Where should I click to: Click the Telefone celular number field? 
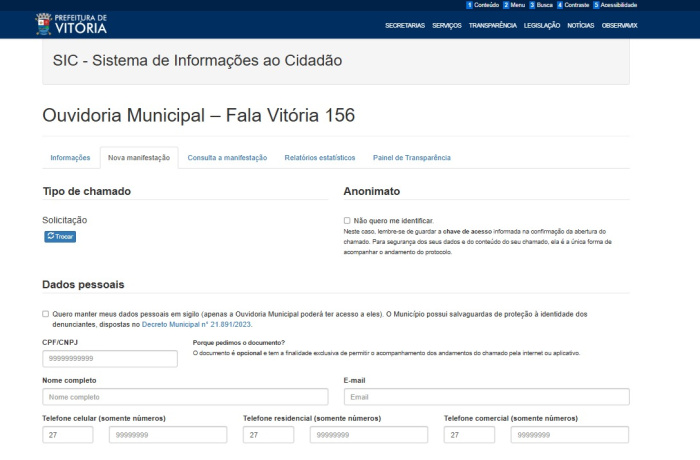pos(168,435)
